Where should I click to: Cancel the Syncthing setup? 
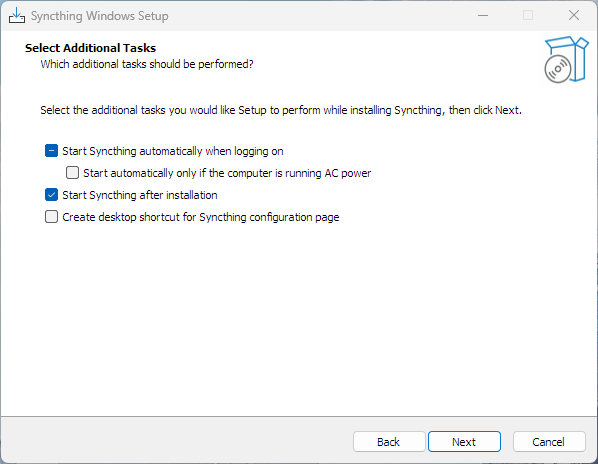(549, 442)
